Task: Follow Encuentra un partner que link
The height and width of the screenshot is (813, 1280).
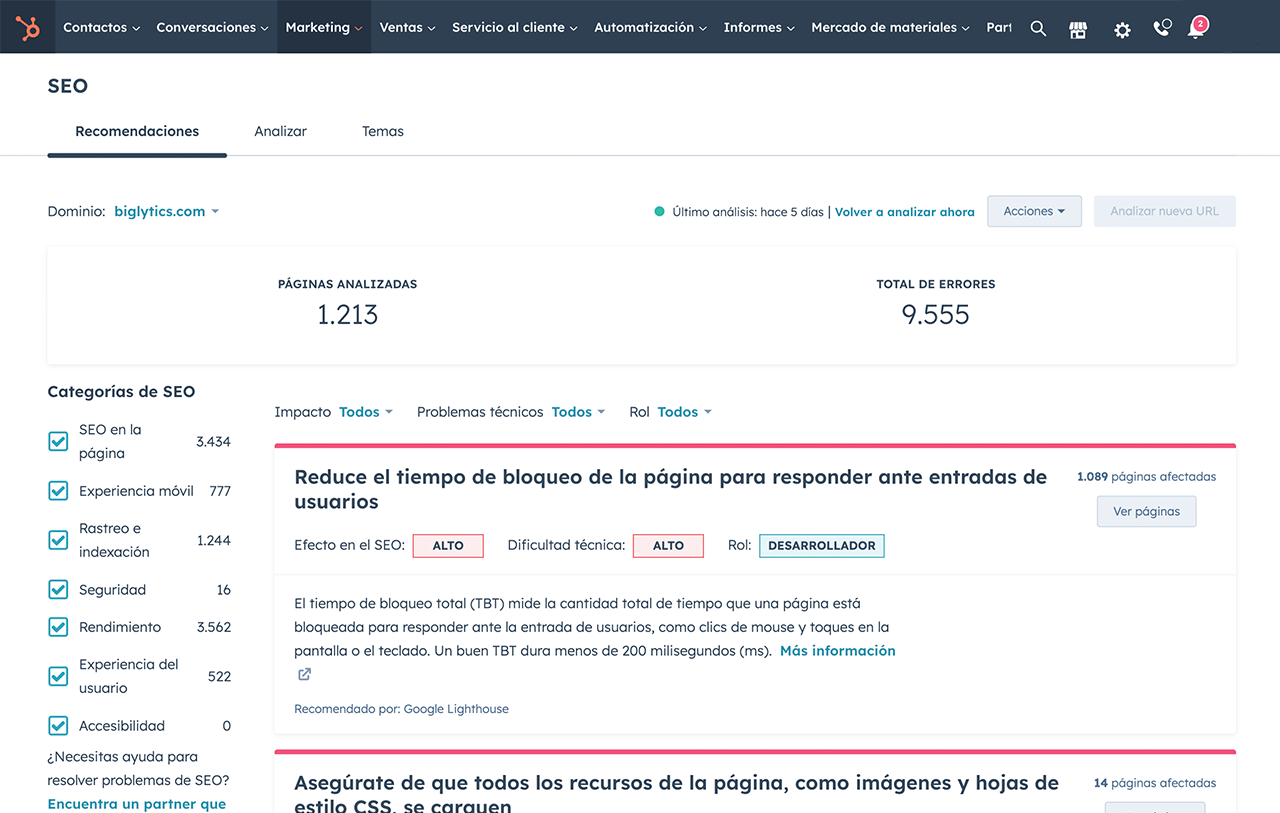Action: 137,804
